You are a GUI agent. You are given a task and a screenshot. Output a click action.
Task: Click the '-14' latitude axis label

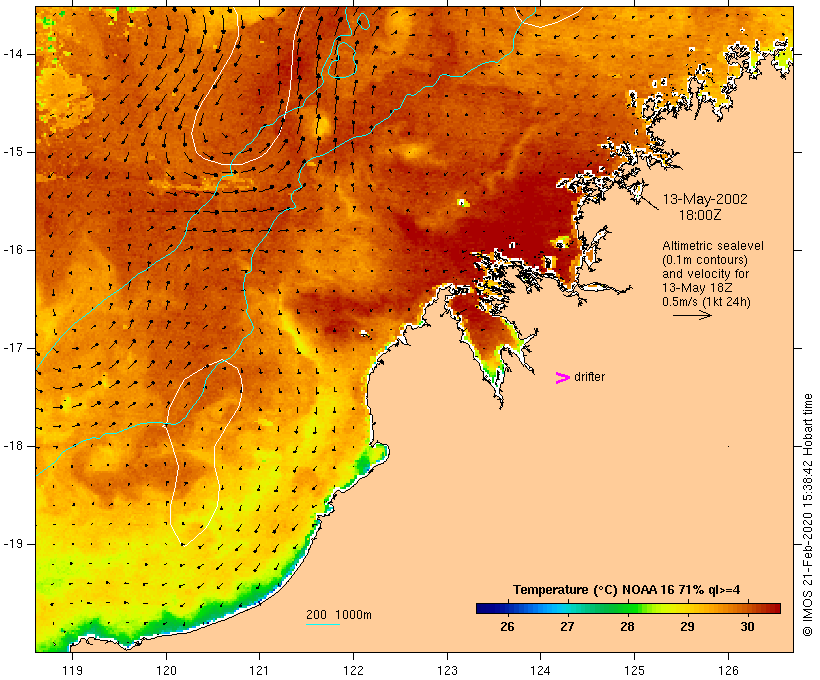coord(12,54)
